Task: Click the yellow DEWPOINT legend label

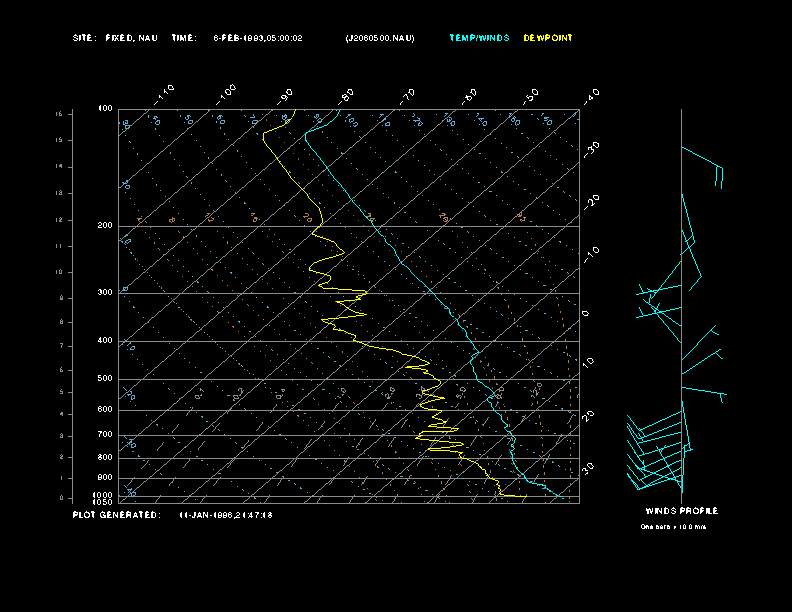Action: point(548,38)
